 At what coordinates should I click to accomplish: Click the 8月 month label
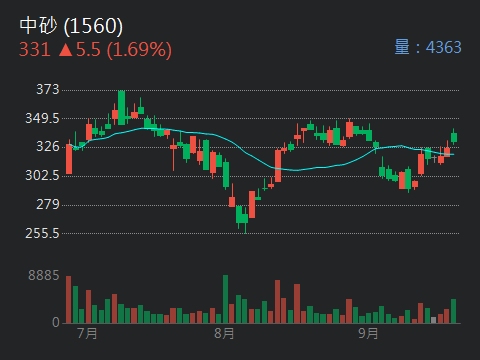point(224,333)
